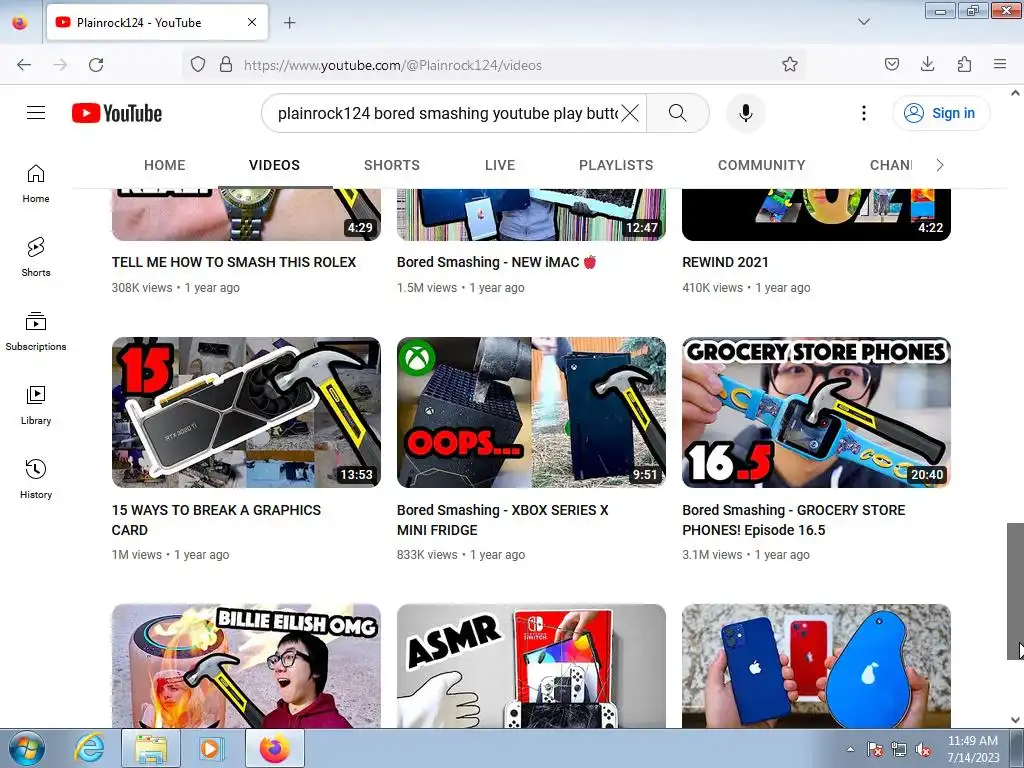This screenshot has width=1024, height=768.
Task: Open Subscriptions in sidebar
Action: click(x=36, y=331)
